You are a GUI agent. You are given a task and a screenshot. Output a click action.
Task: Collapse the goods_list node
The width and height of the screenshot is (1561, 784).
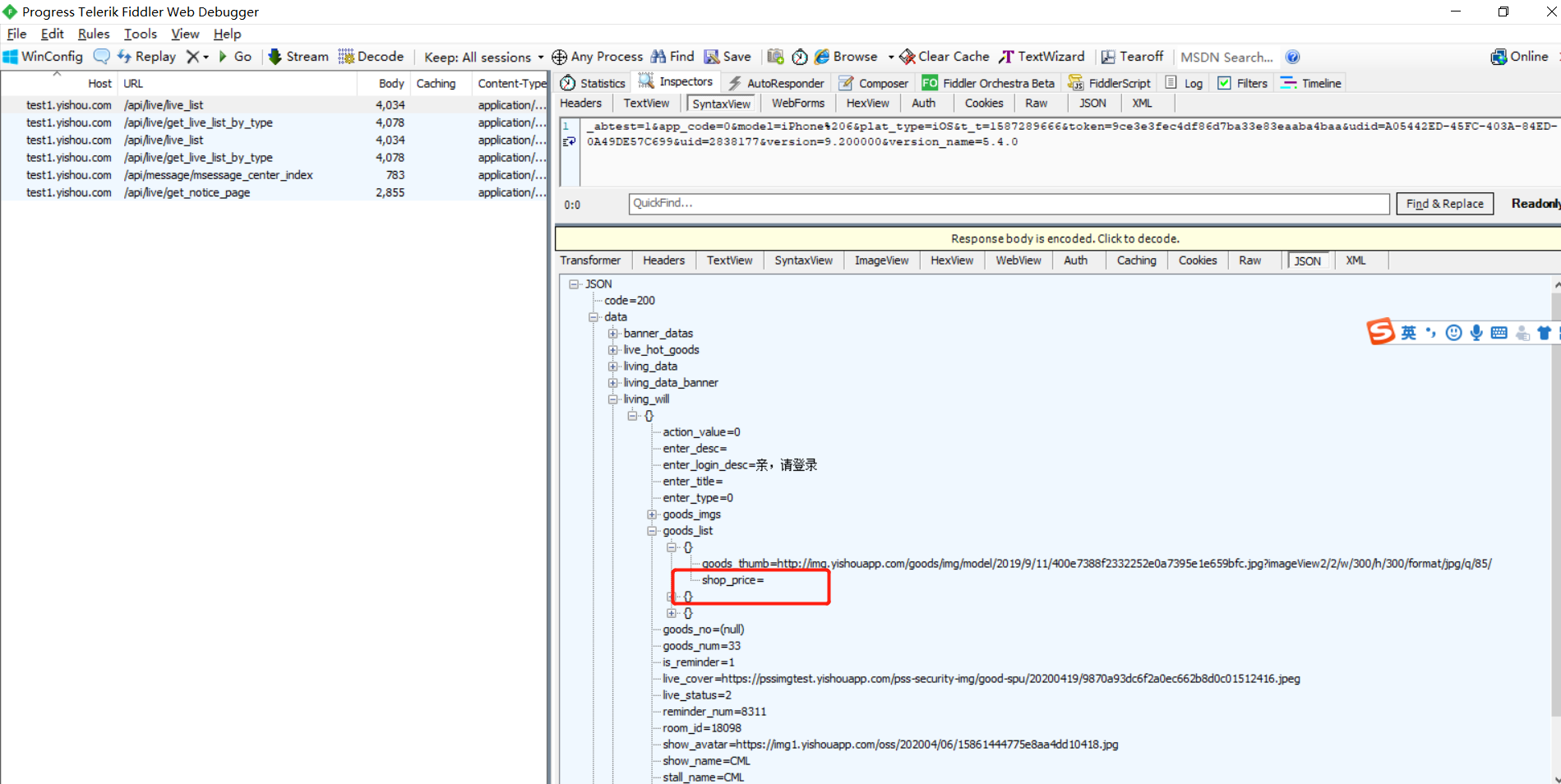click(653, 531)
